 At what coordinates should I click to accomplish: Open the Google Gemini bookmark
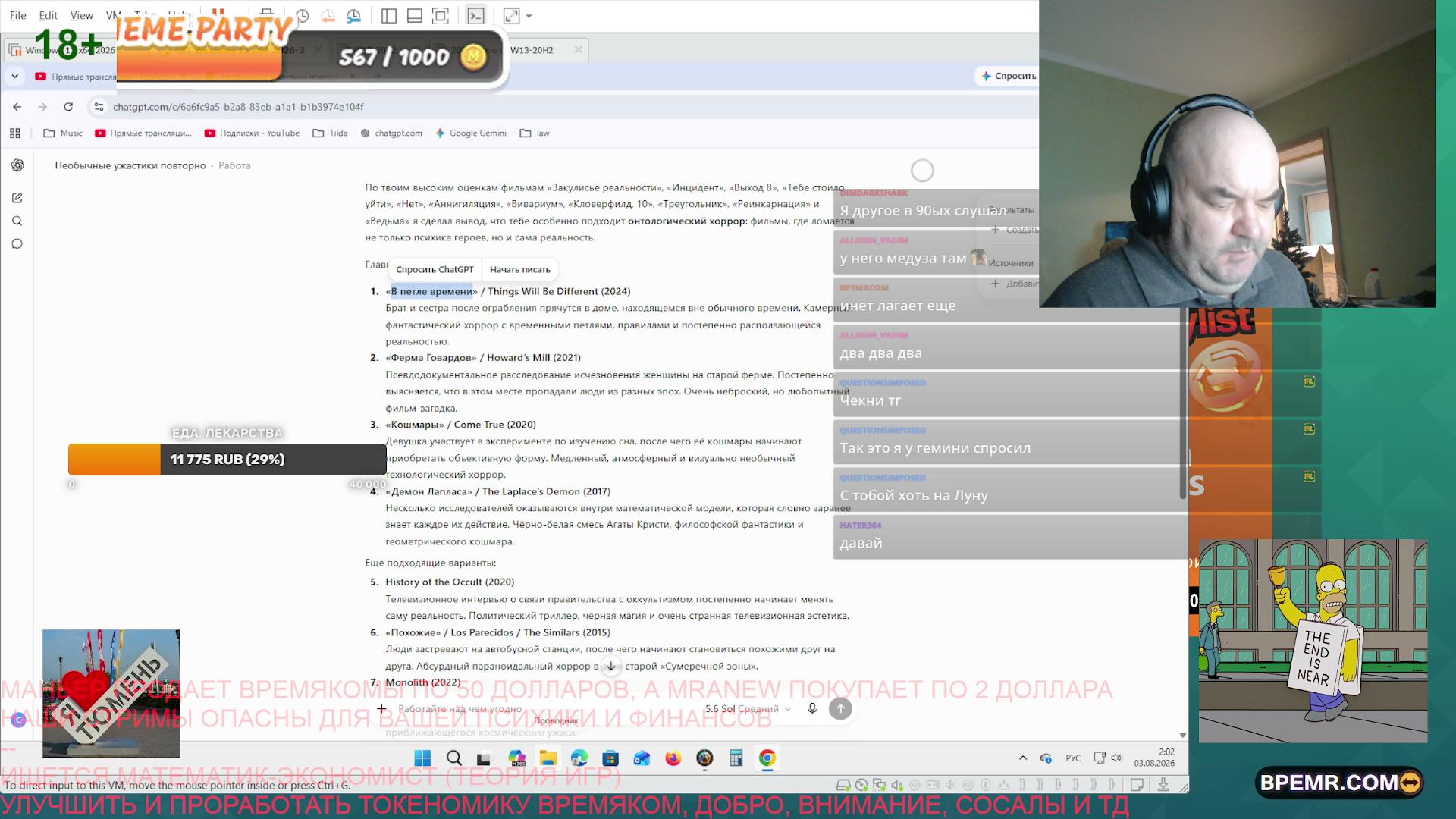click(470, 133)
